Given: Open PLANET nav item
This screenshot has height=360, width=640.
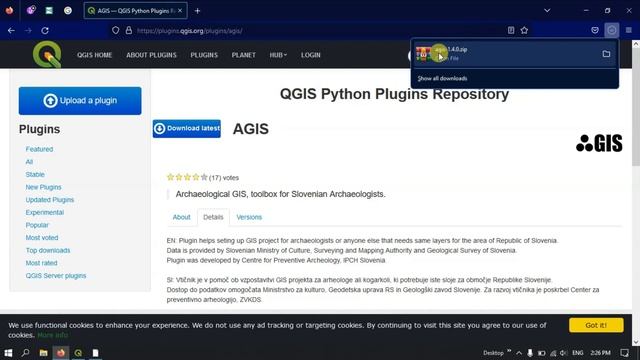Looking at the screenshot, I should click(x=244, y=55).
